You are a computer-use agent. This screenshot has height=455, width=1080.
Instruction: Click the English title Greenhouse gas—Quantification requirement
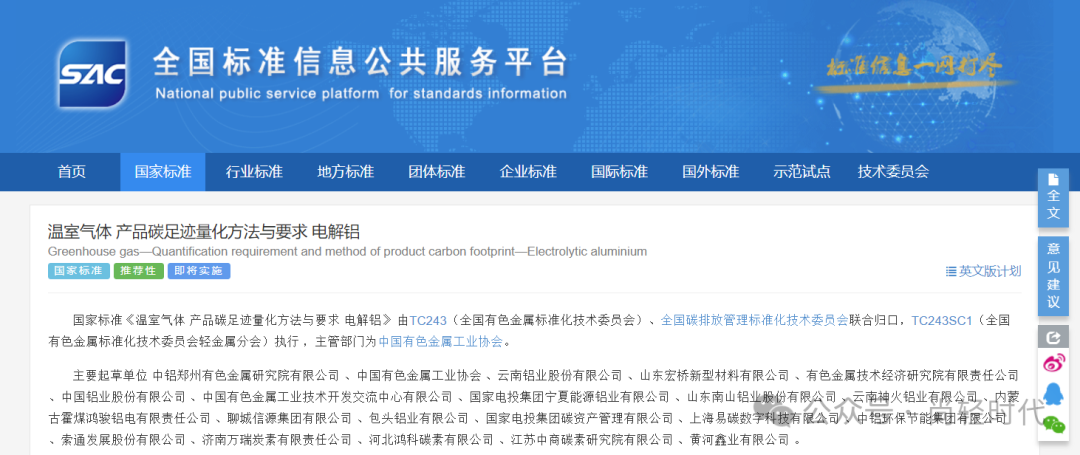pyautogui.click(x=349, y=251)
